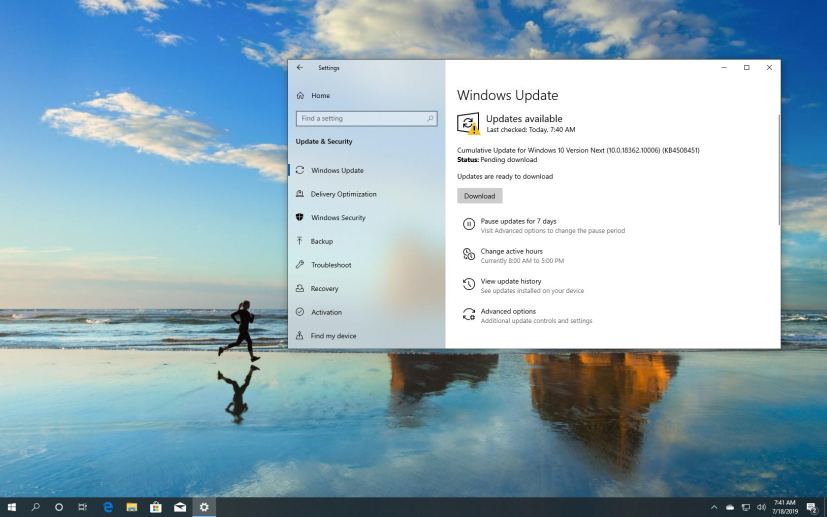The height and width of the screenshot is (517, 827).
Task: Open Find my device page
Action: point(333,336)
